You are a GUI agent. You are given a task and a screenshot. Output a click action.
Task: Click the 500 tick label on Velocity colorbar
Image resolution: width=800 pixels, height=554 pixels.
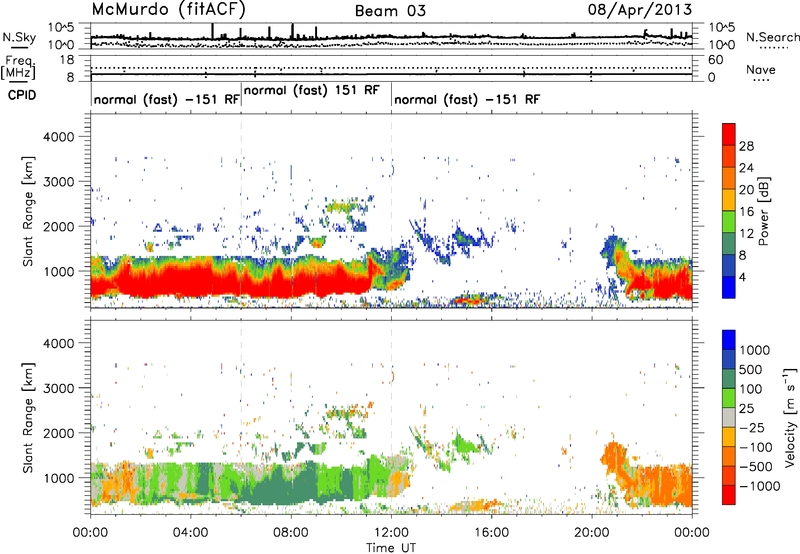point(752,369)
